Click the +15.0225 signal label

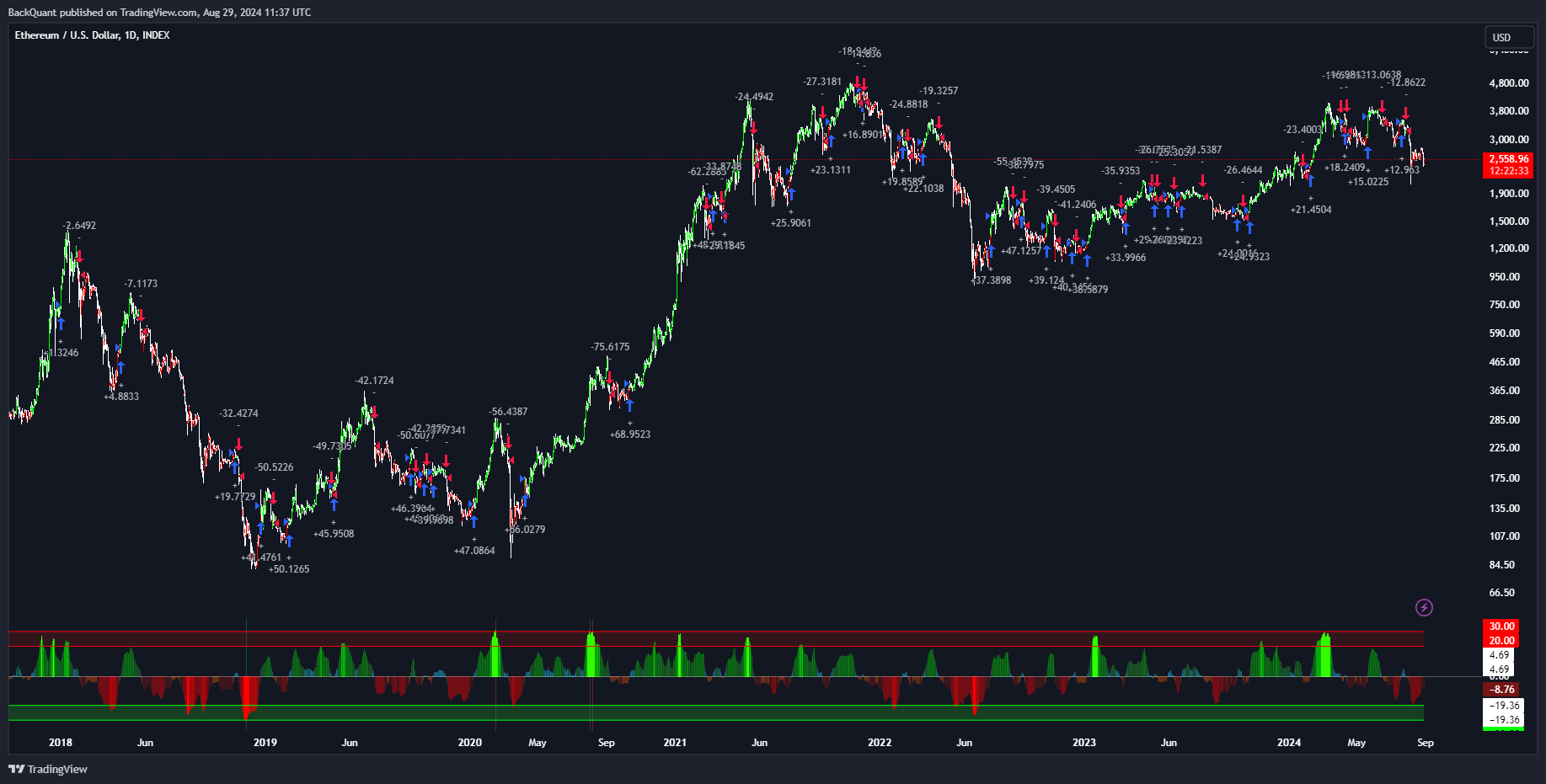pos(1368,182)
